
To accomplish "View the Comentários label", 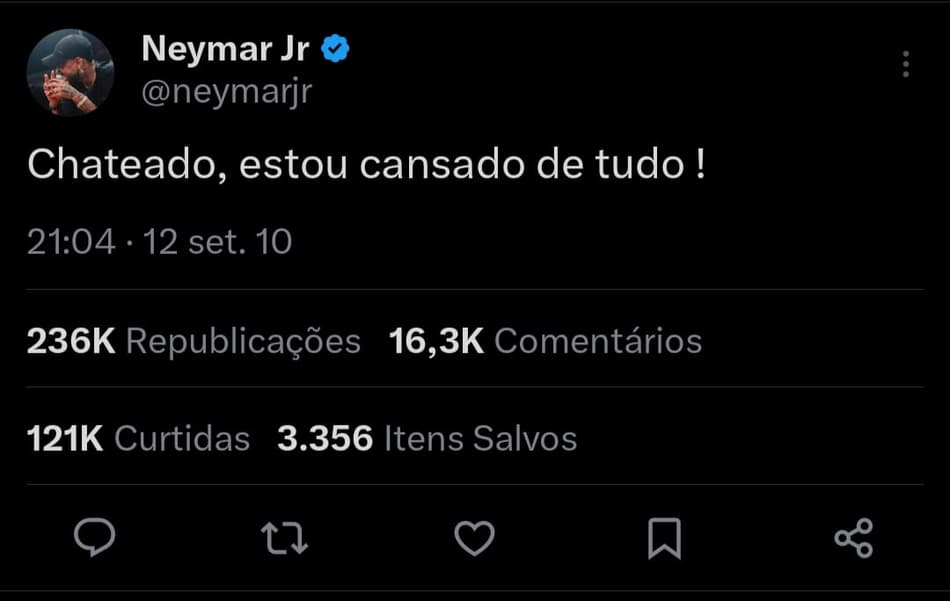I will (x=598, y=341).
